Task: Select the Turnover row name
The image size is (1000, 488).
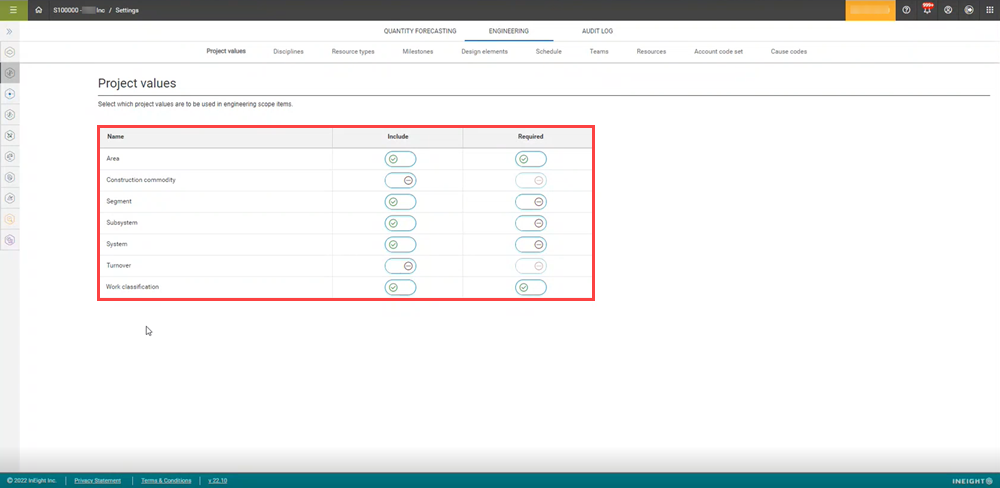Action: click(x=119, y=265)
